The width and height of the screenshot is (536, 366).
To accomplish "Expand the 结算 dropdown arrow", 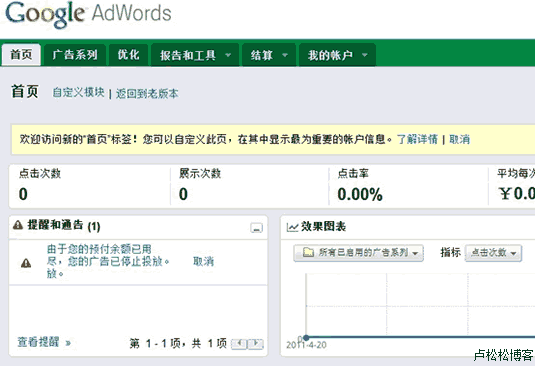I will coord(285,55).
